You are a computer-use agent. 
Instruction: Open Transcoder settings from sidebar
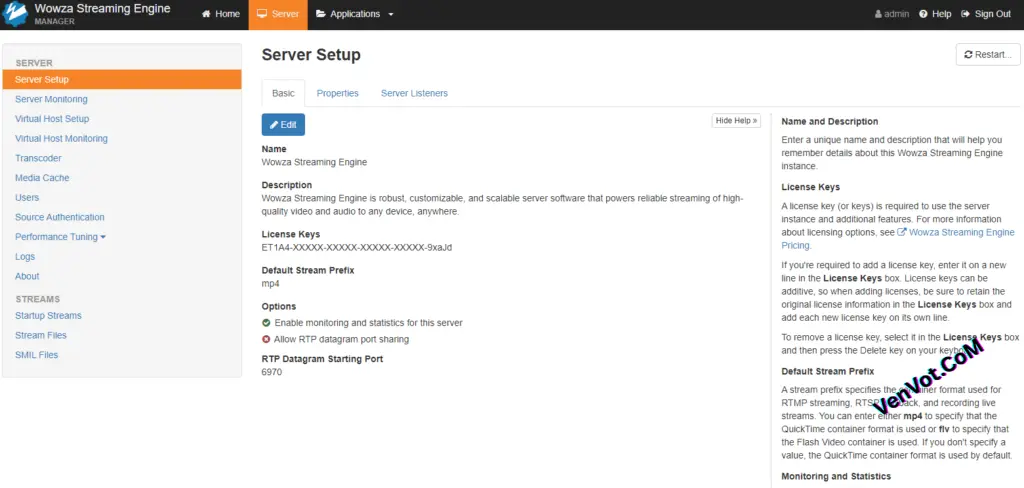tap(38, 158)
